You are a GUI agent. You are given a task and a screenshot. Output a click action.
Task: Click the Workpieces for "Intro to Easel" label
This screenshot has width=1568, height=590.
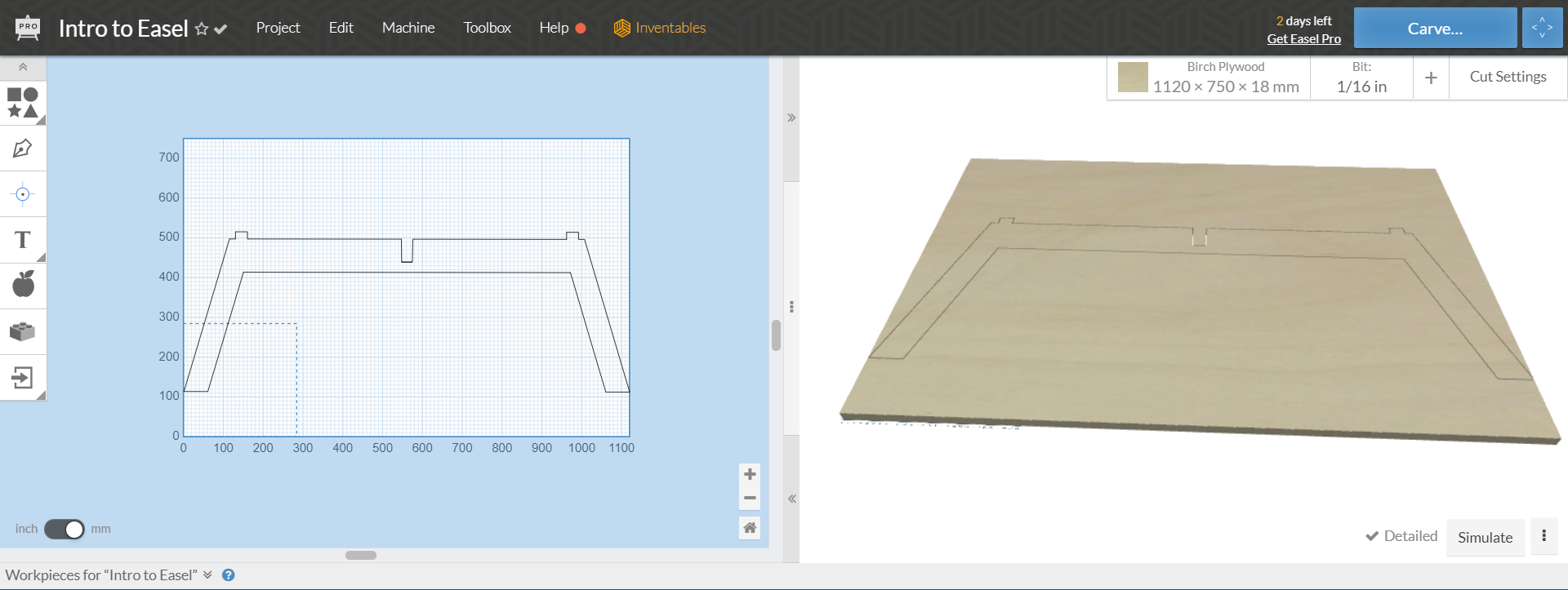point(101,575)
